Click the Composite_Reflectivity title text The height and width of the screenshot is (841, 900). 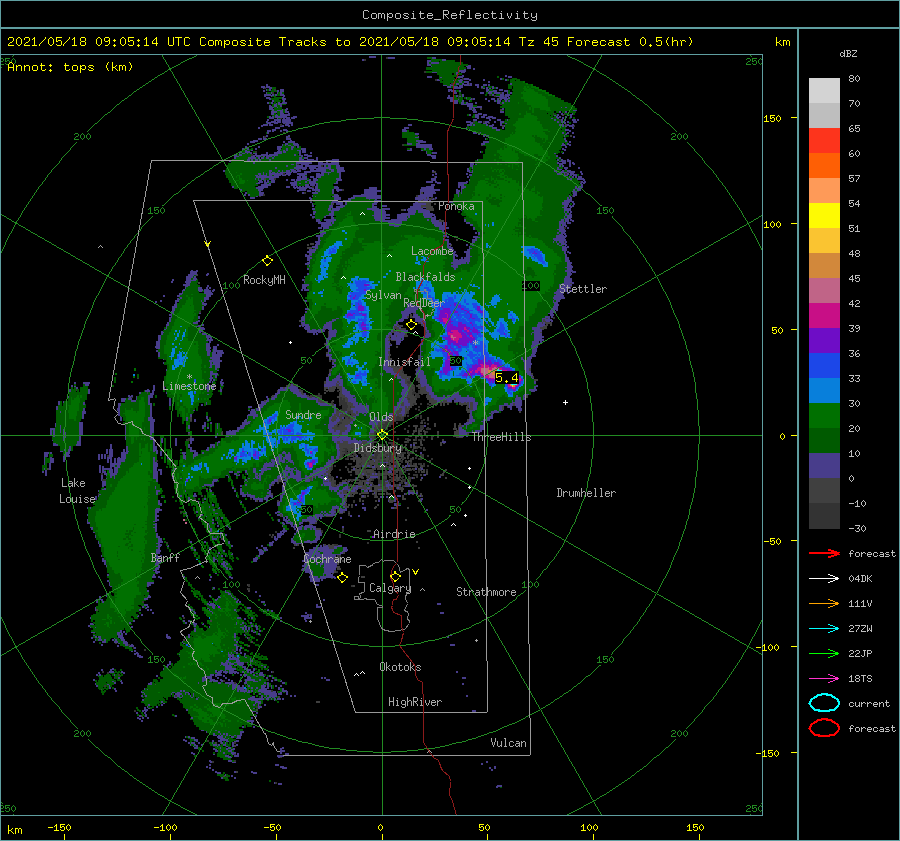pos(449,15)
